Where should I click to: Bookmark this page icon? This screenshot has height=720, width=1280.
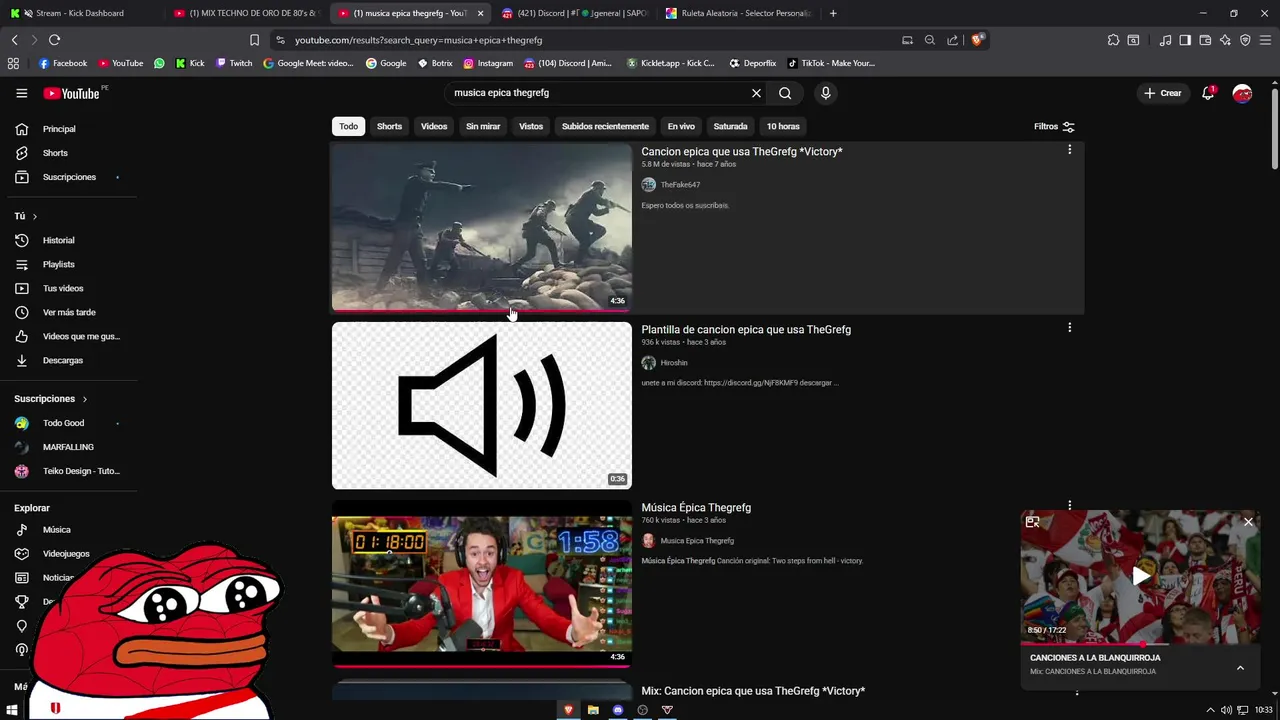click(254, 40)
